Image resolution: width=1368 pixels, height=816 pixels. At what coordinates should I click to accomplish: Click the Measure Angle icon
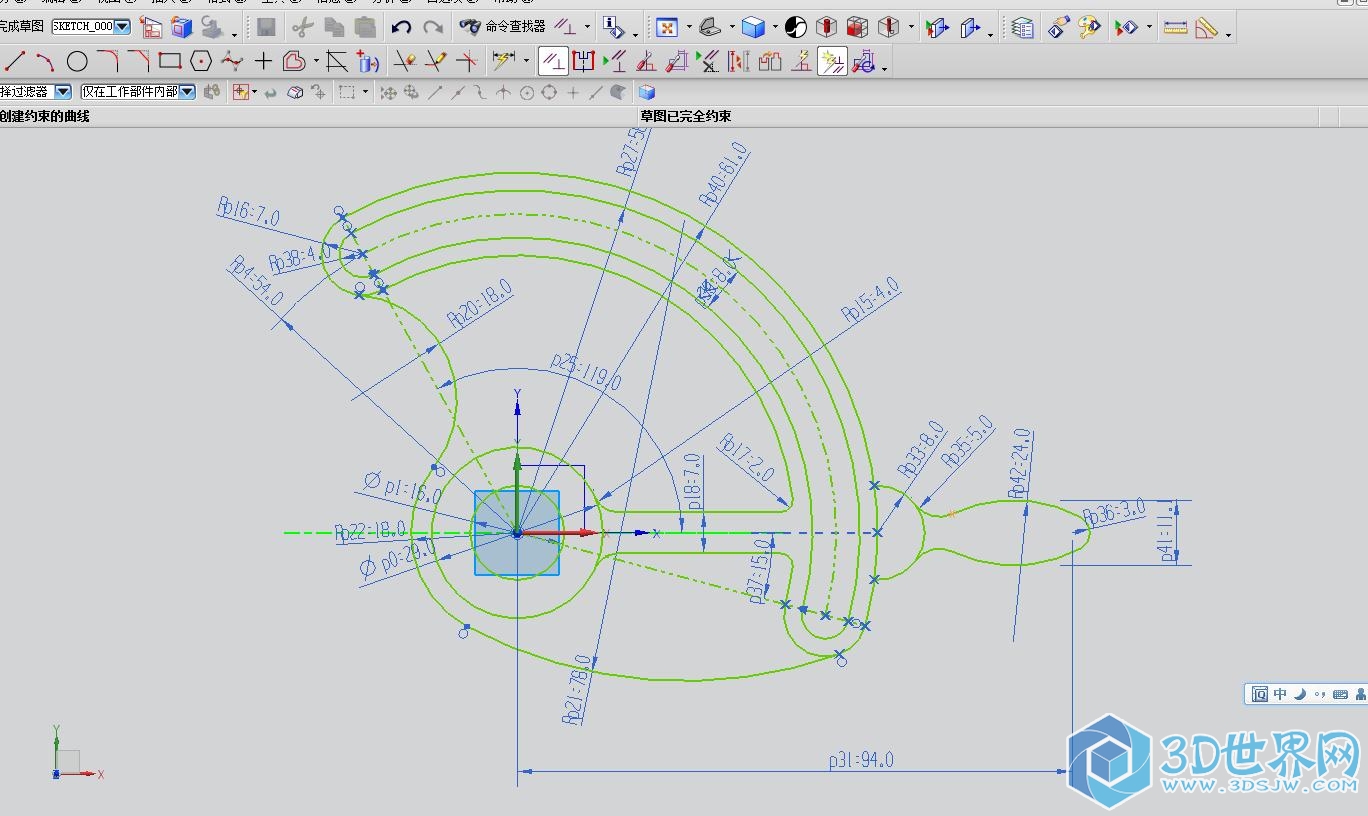click(x=1206, y=28)
